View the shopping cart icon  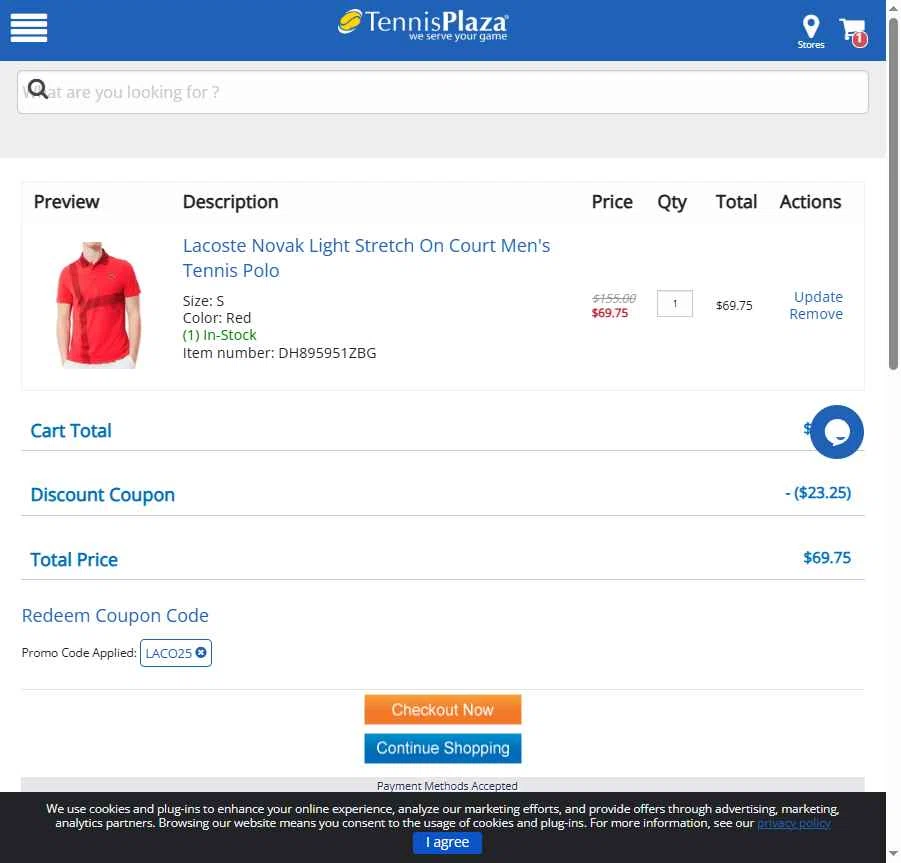coord(853,32)
